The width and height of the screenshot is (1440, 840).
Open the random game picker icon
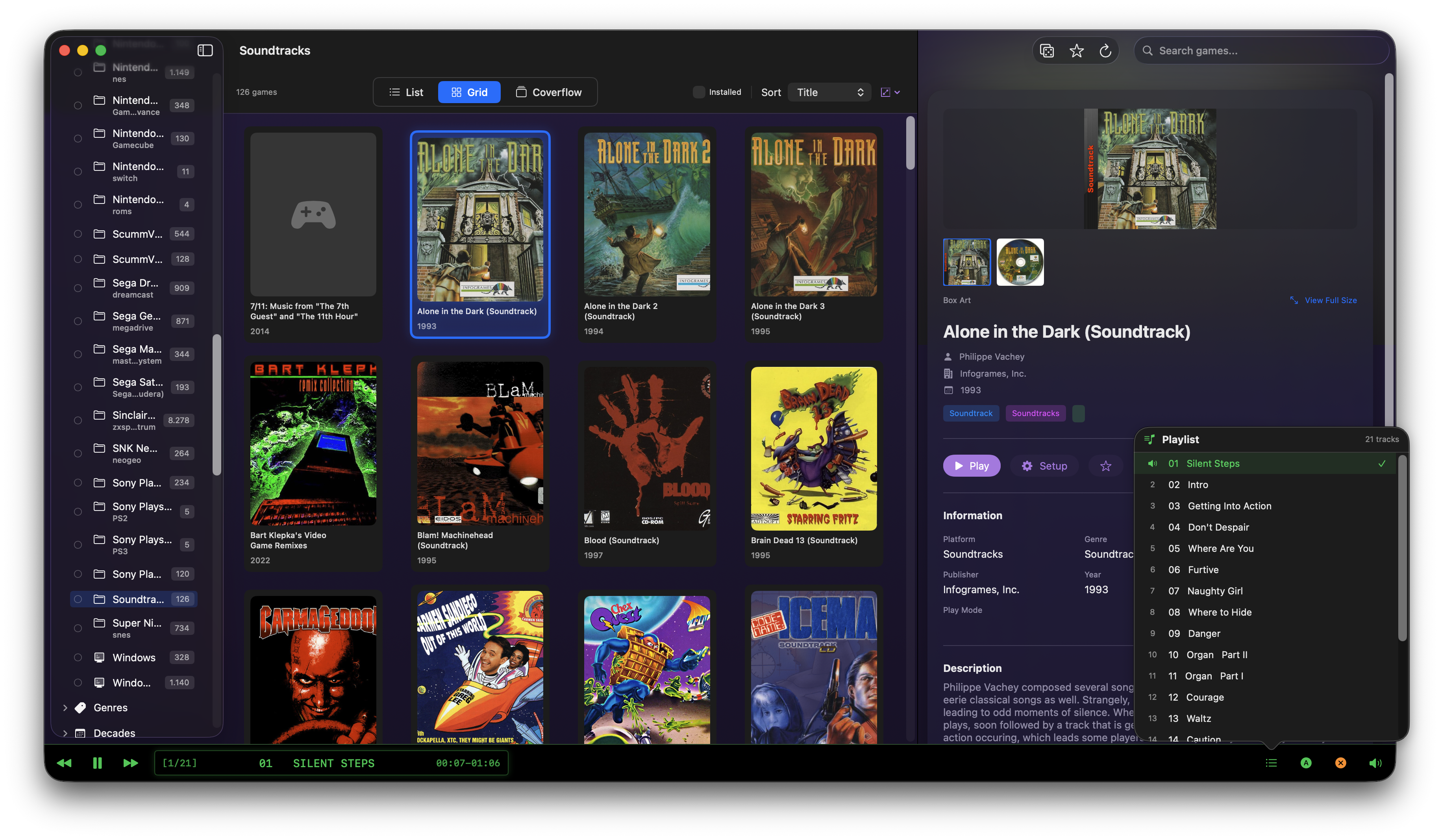click(1048, 50)
